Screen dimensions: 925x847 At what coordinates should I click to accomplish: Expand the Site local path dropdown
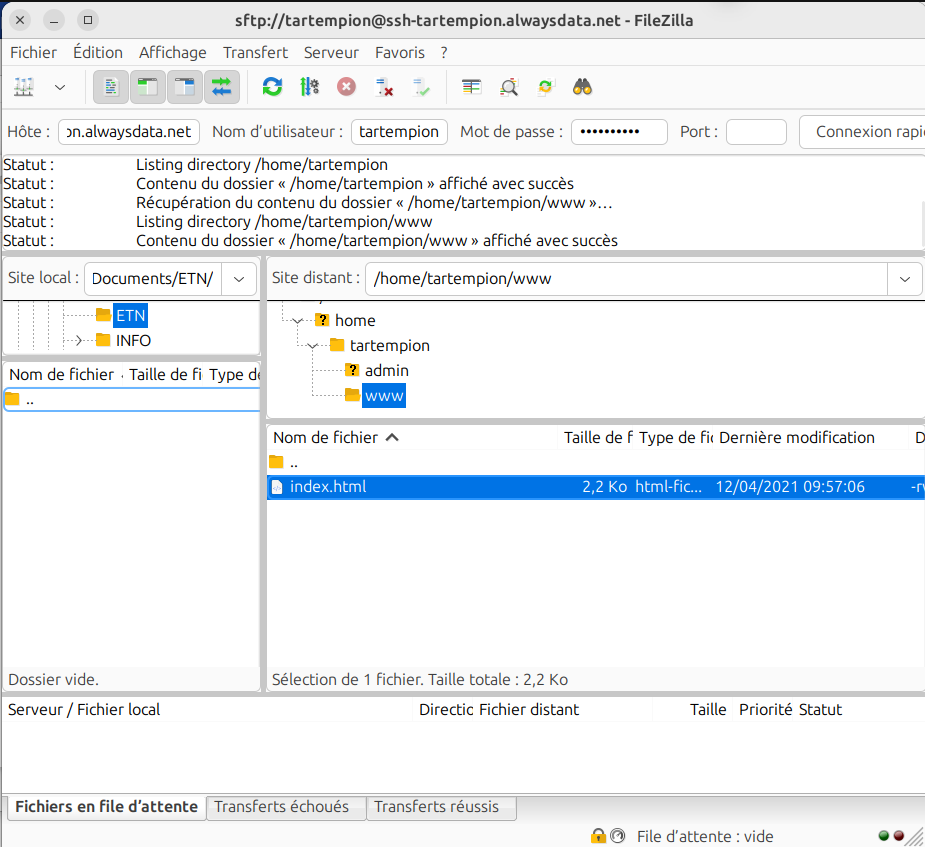[238, 279]
